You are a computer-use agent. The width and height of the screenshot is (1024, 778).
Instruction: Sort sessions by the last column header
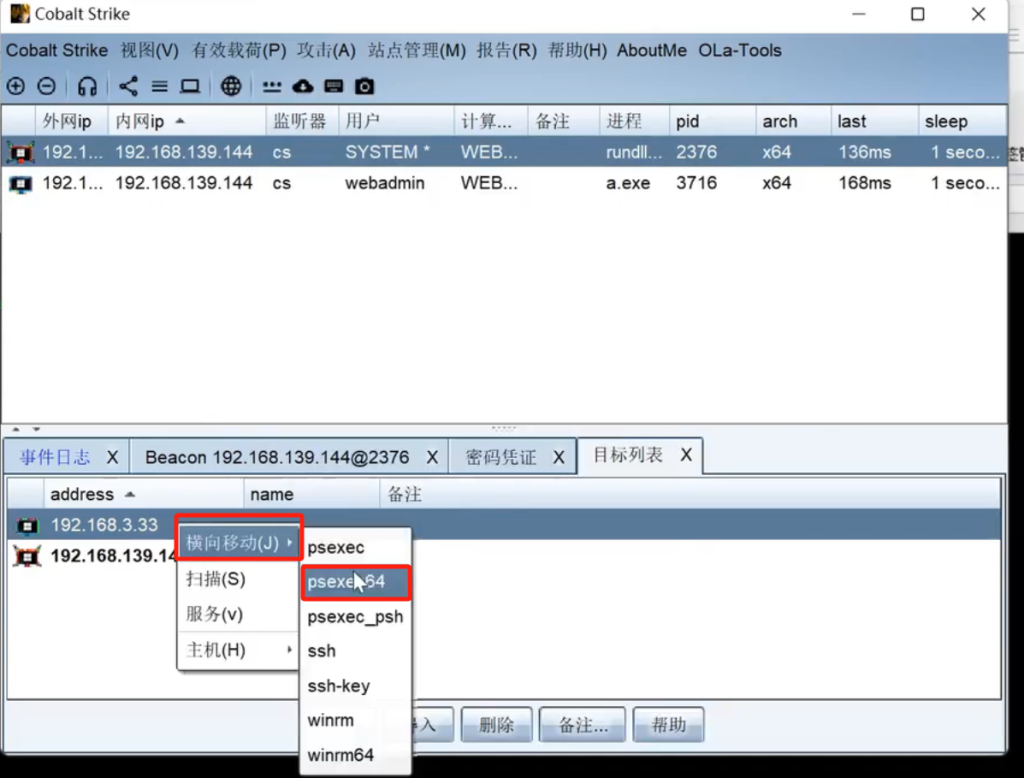(874, 121)
